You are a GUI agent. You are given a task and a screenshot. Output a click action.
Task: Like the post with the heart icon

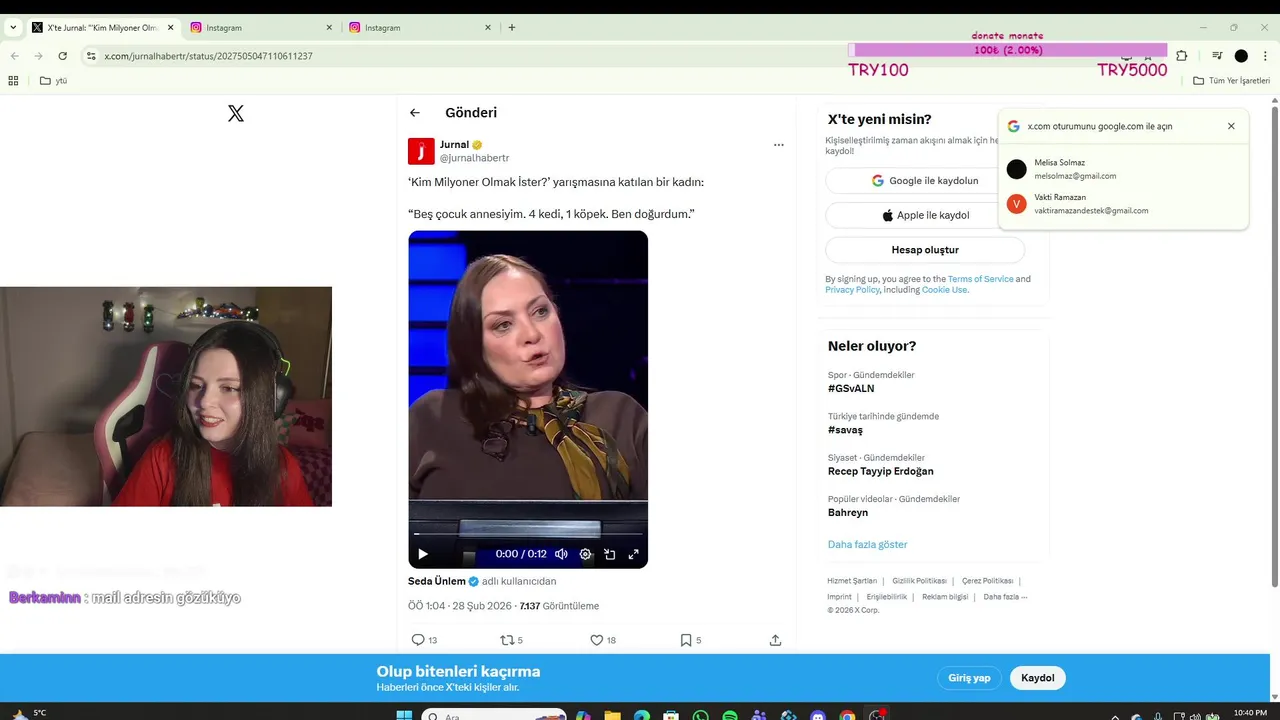point(596,640)
